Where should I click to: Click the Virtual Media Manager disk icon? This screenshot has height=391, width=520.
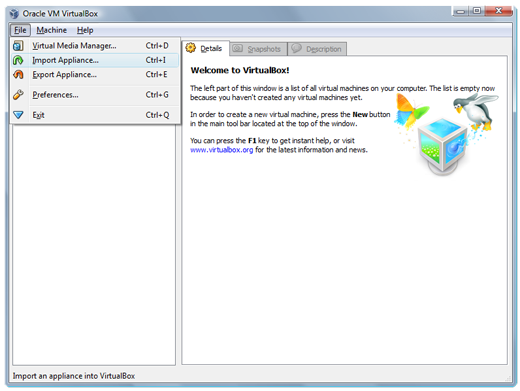pos(18,46)
